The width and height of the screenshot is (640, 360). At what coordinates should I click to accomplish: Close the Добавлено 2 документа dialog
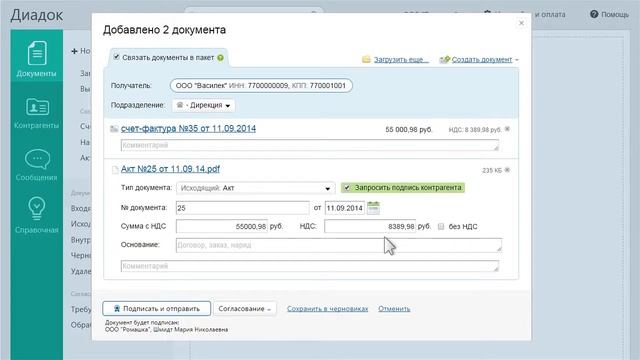point(521,23)
